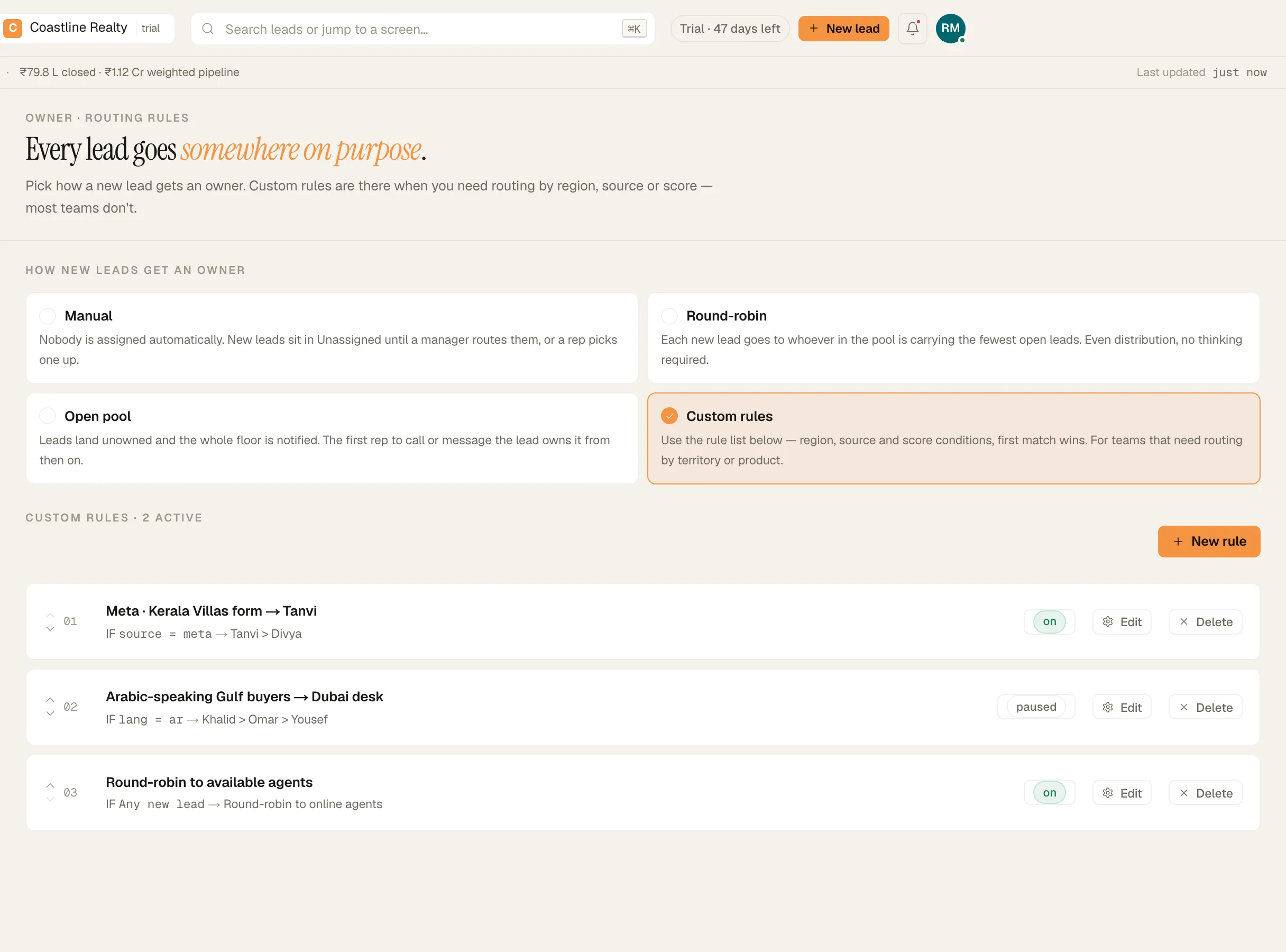Viewport: 1286px width, 952px height.
Task: Open the RM user avatar menu
Action: point(950,28)
